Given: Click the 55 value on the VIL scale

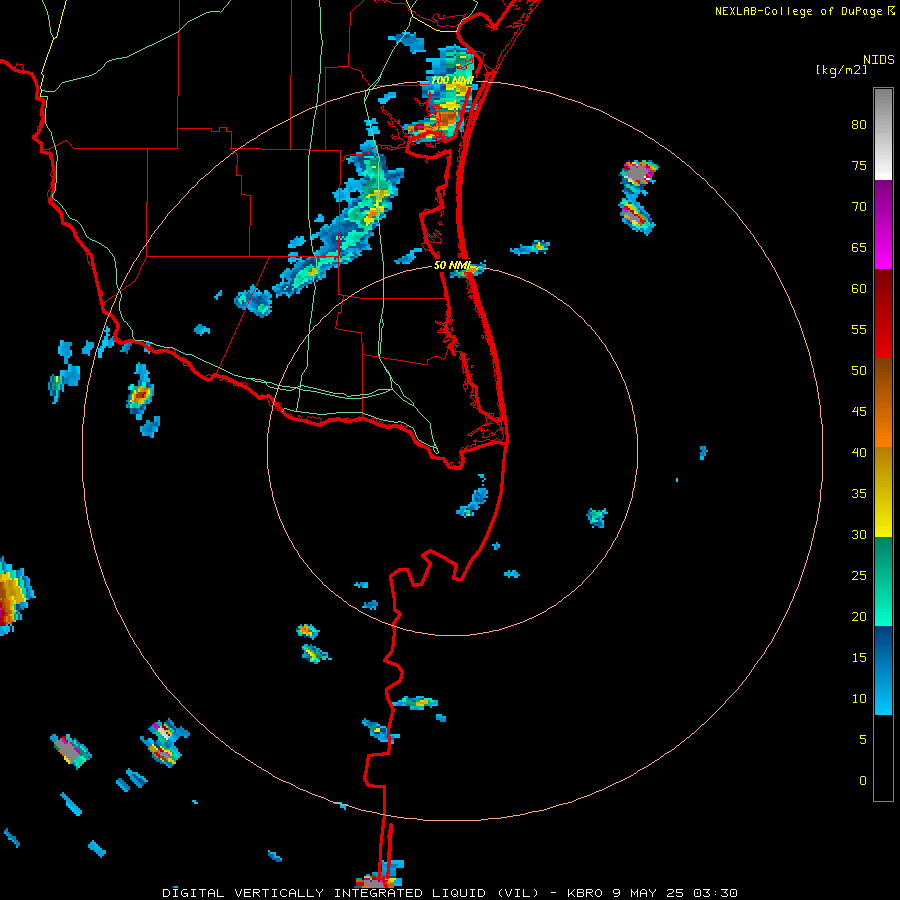Looking at the screenshot, I should tap(859, 329).
